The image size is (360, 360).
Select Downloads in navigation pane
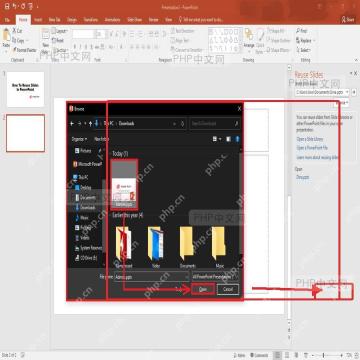point(85,207)
